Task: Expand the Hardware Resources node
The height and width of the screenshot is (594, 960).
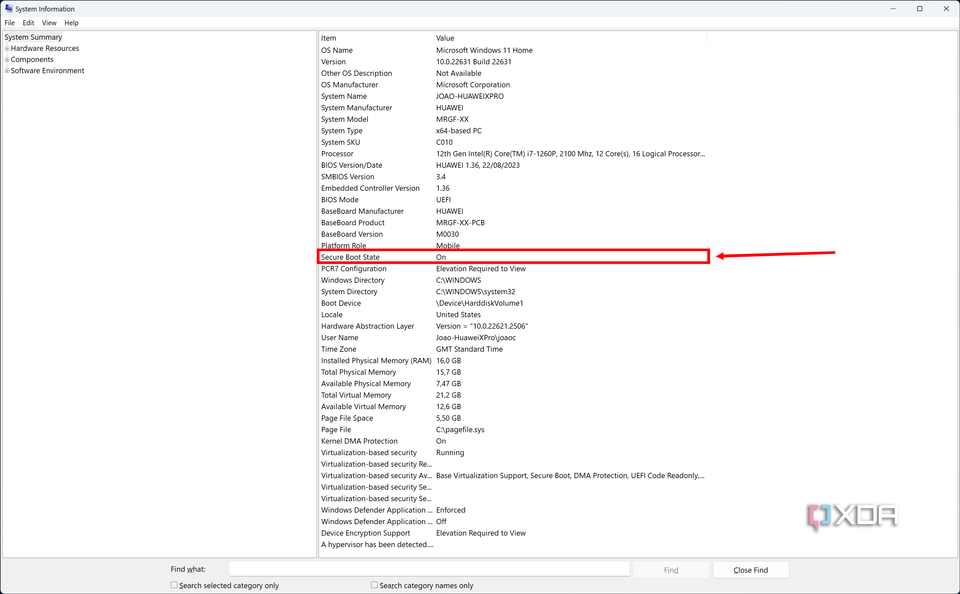Action: point(7,48)
